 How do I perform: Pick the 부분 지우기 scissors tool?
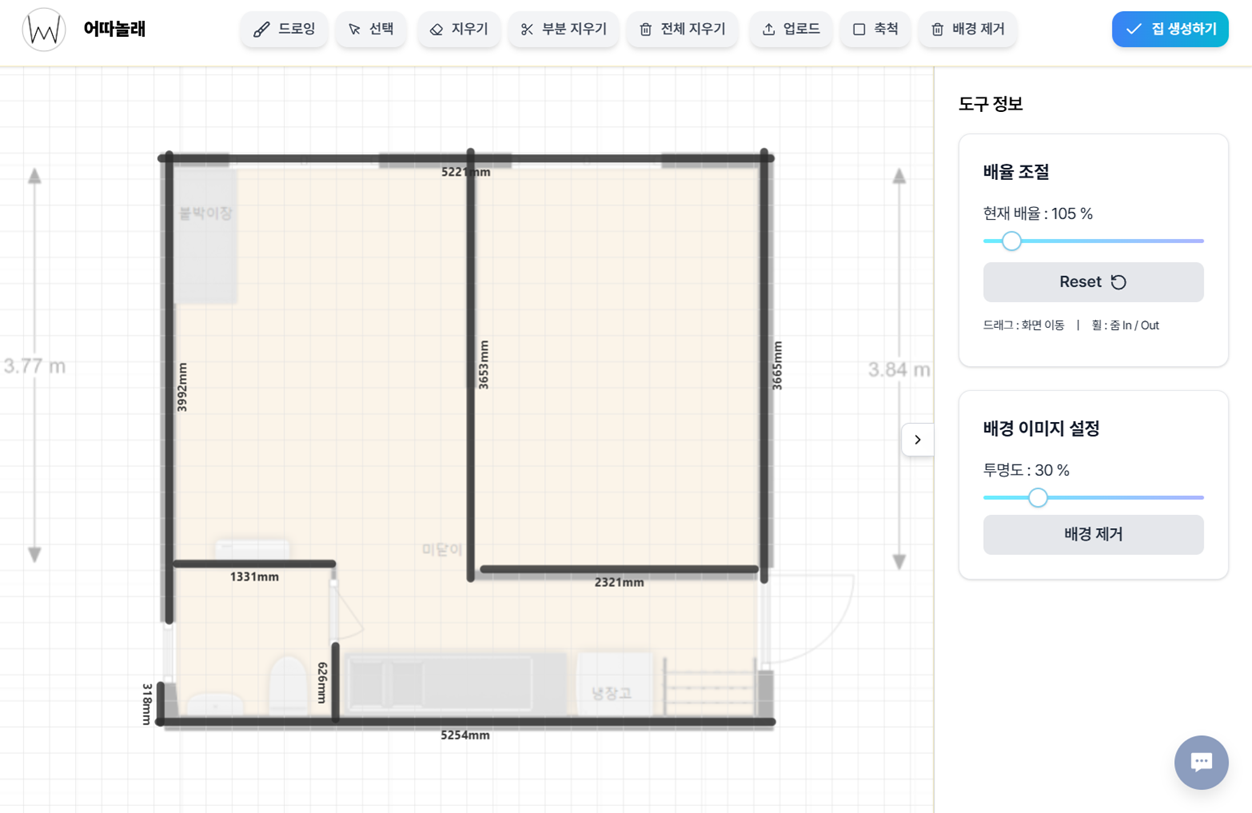coord(564,30)
